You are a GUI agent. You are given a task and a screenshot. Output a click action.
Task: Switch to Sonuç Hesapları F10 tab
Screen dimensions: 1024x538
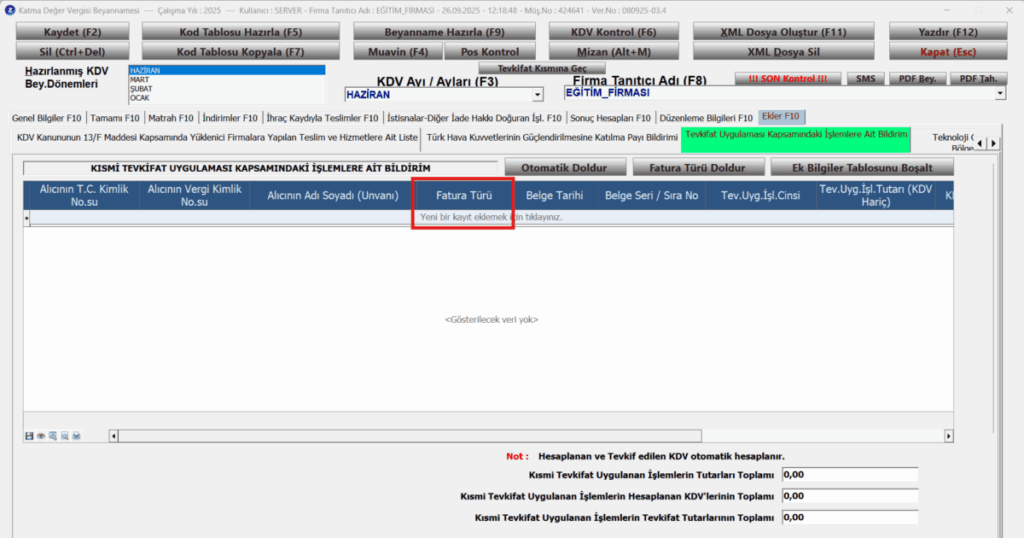click(x=610, y=118)
